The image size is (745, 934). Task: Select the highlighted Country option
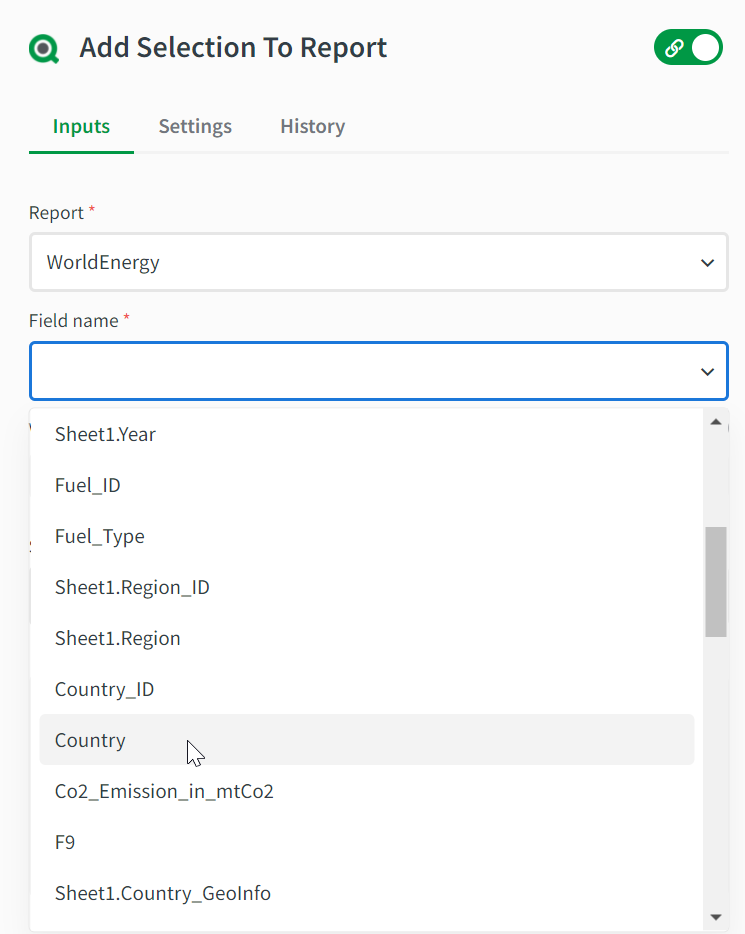pos(90,740)
